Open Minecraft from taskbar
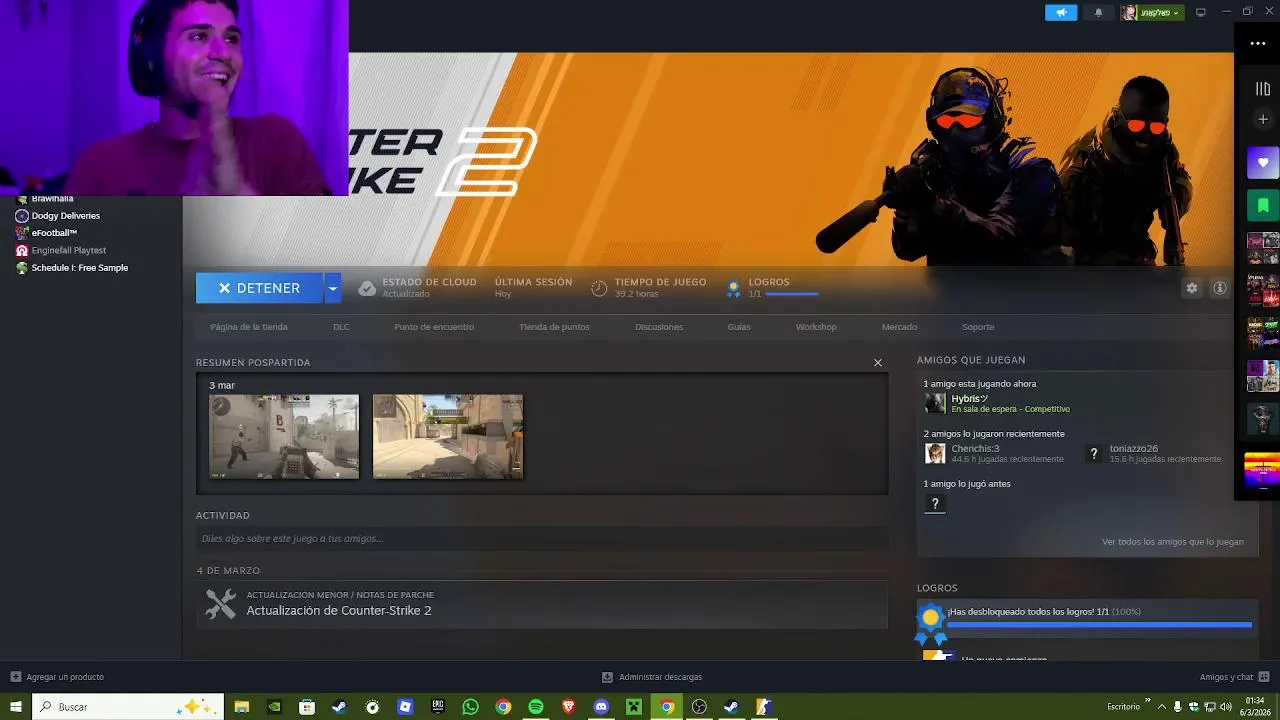The height and width of the screenshot is (720, 1280). (x=634, y=707)
